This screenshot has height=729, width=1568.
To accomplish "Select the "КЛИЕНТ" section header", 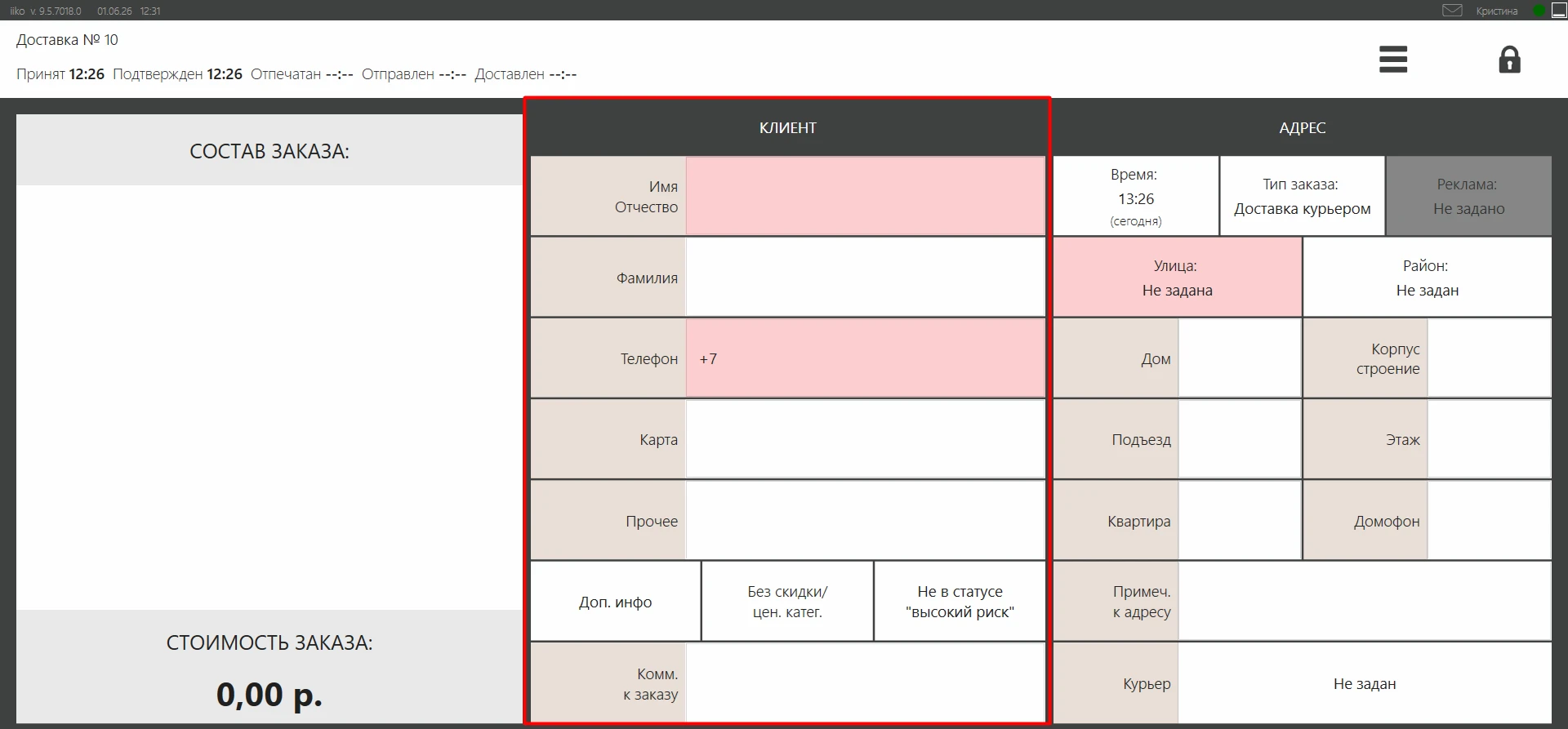I will (x=787, y=127).
